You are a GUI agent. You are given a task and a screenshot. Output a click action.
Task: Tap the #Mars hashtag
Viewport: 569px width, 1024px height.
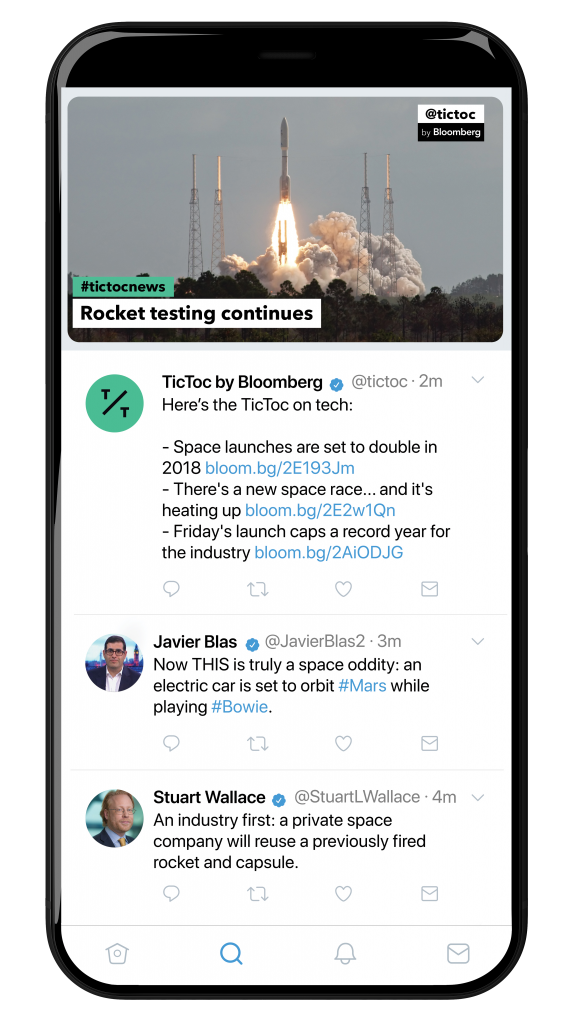click(x=362, y=686)
